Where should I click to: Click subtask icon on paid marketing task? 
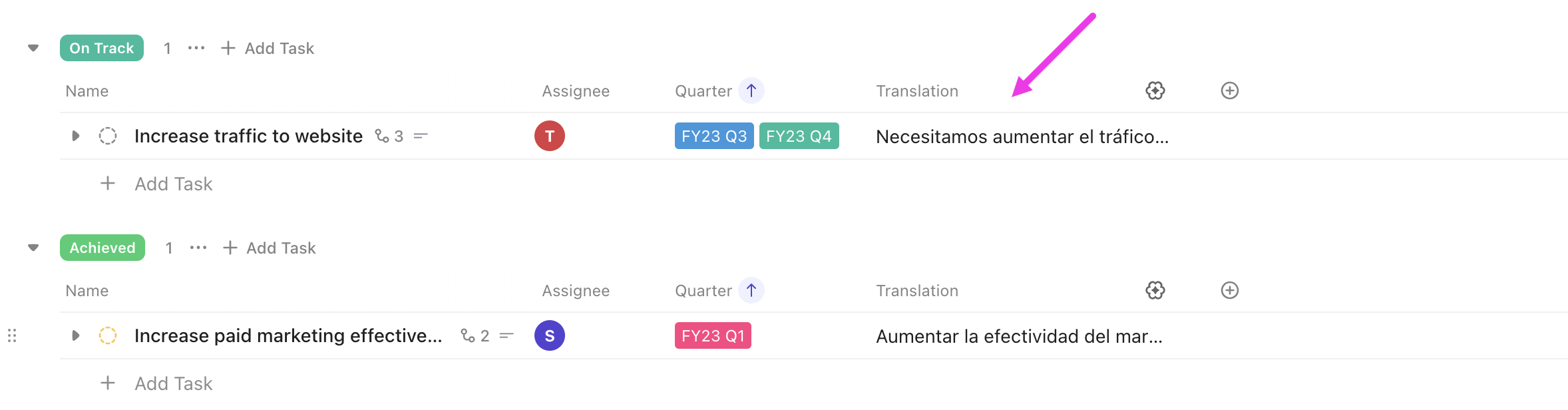468,335
